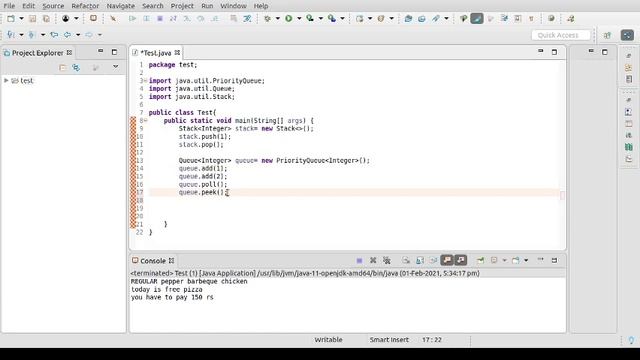Click the green Run button icon
The image size is (640, 360).
pyautogui.click(x=289, y=18)
